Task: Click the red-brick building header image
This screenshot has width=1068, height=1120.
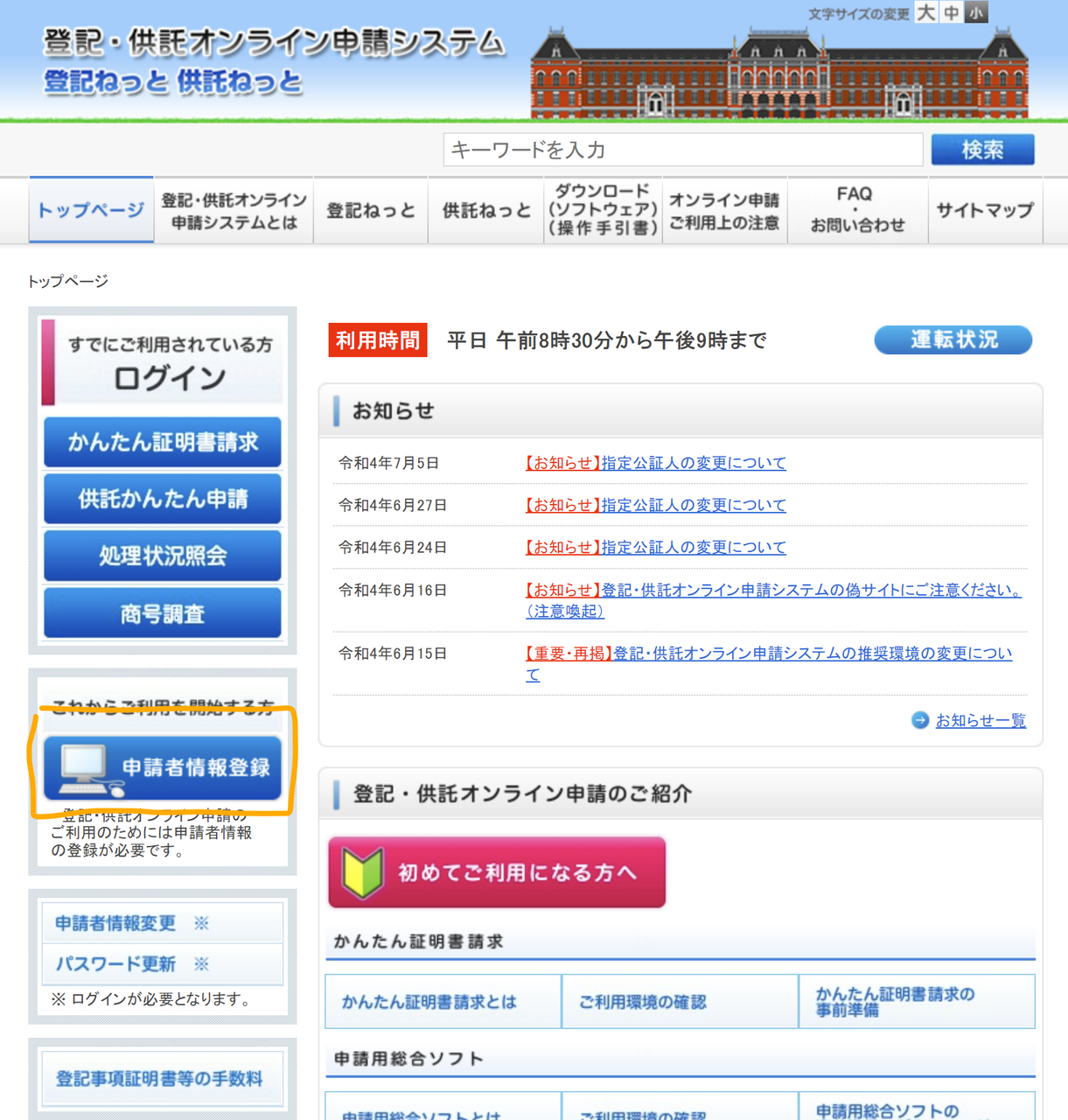Action: click(778, 74)
